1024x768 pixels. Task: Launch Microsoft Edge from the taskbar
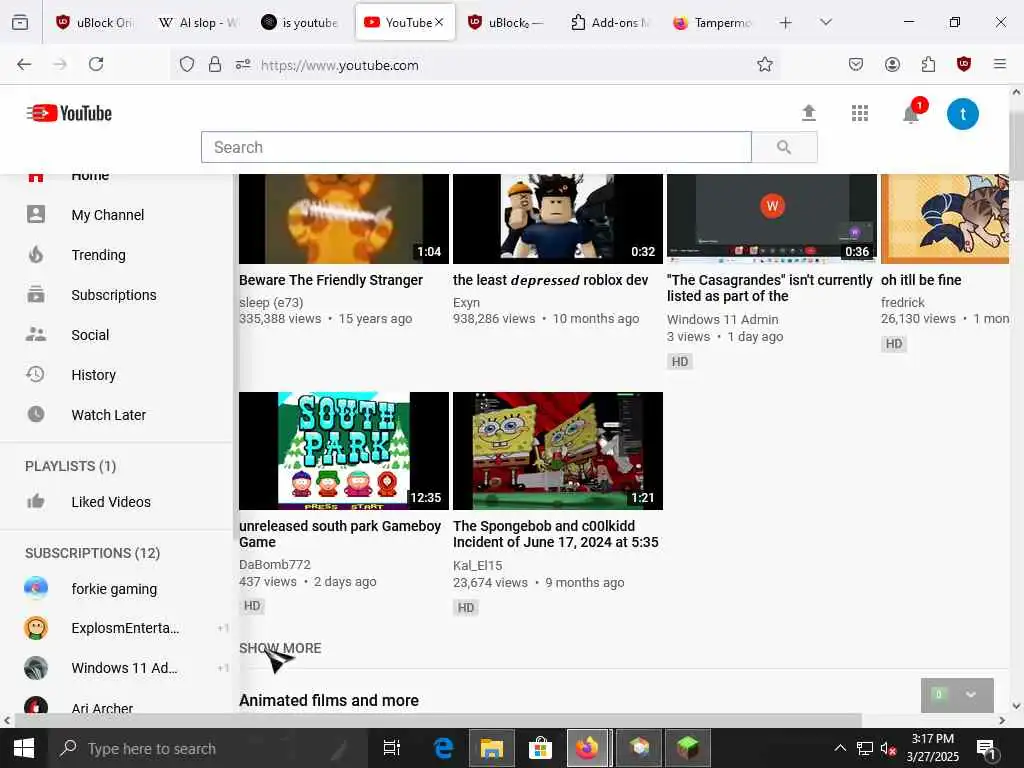tap(444, 748)
